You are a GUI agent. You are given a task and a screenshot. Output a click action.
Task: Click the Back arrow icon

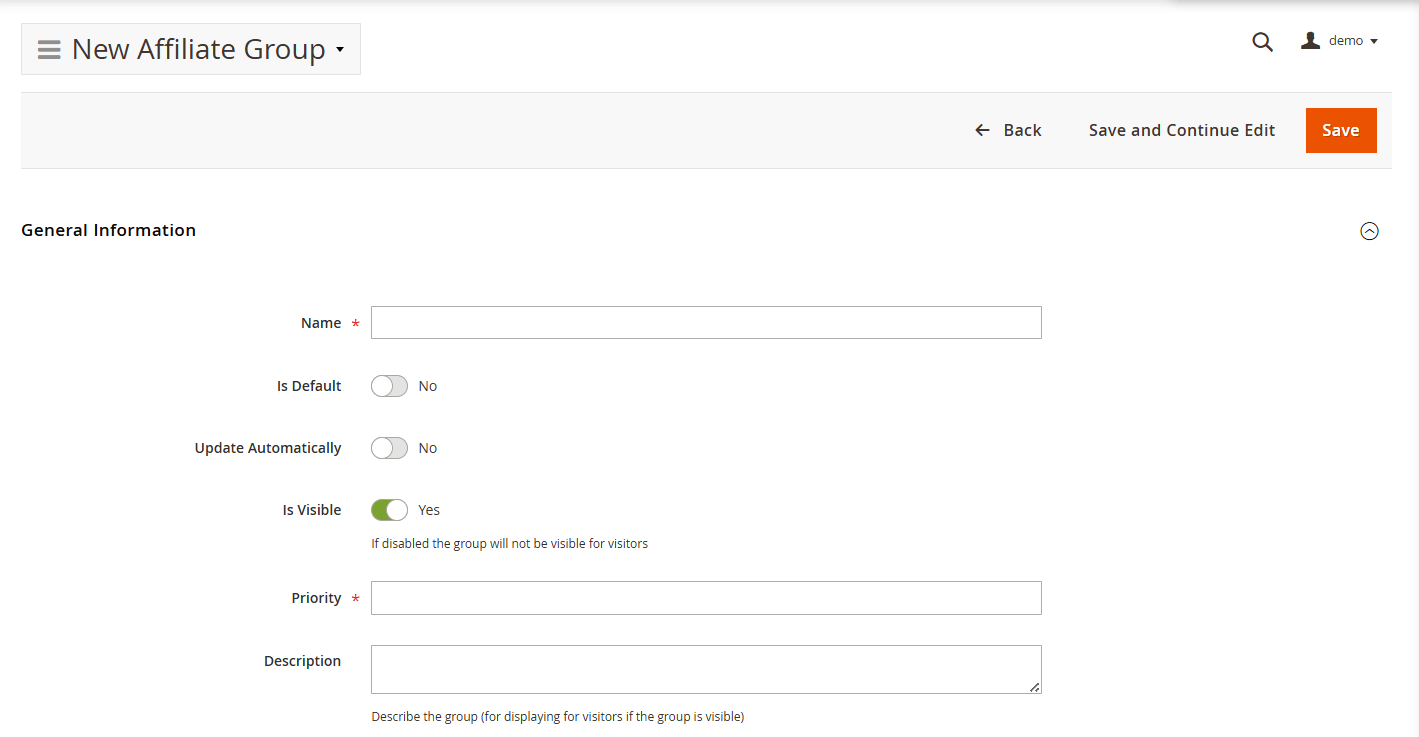coord(982,130)
